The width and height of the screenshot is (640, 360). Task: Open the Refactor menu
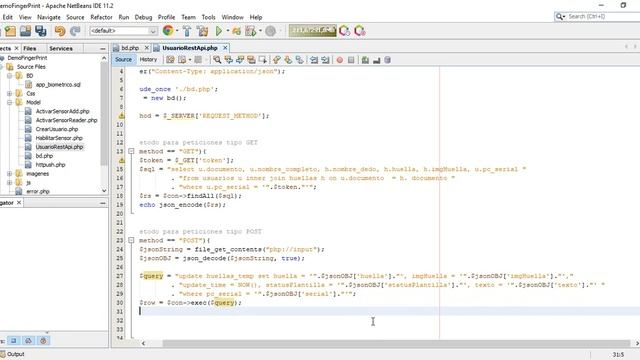click(x=101, y=17)
